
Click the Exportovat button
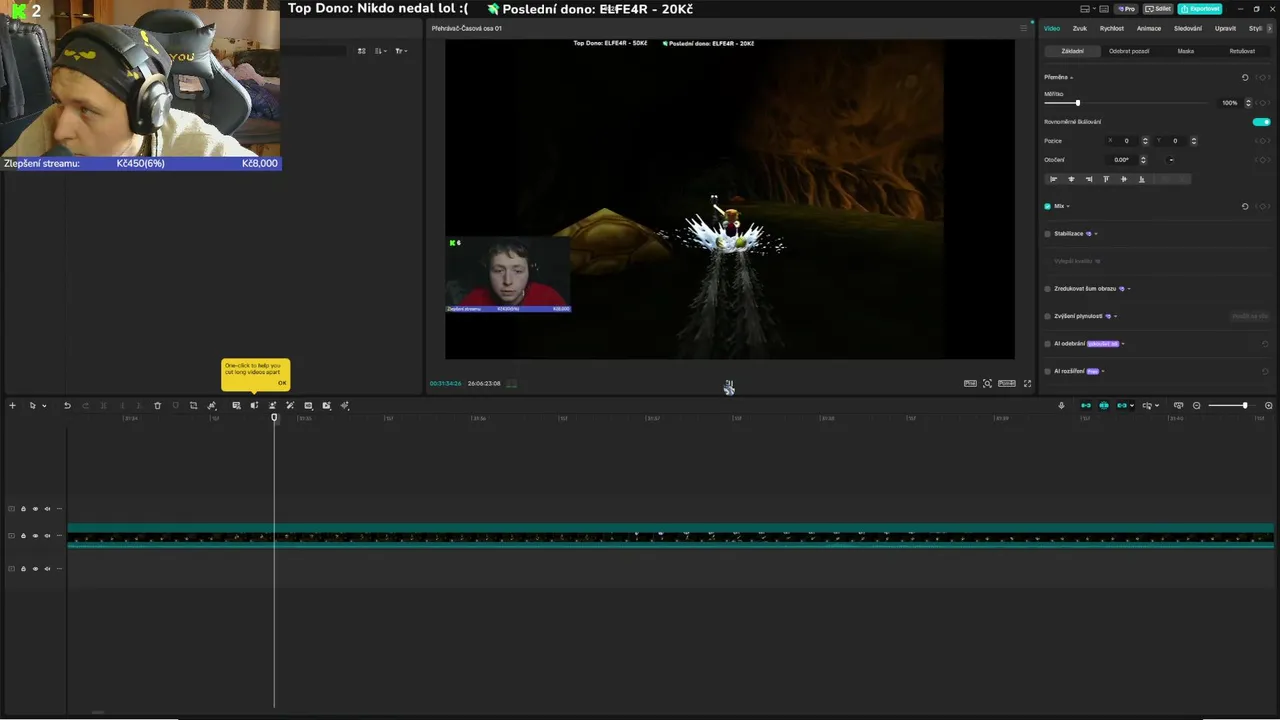1200,8
